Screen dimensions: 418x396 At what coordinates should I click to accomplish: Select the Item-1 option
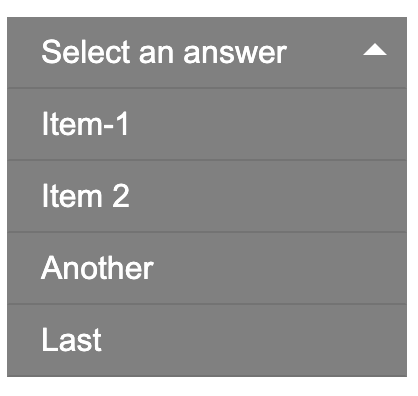[x=207, y=124]
